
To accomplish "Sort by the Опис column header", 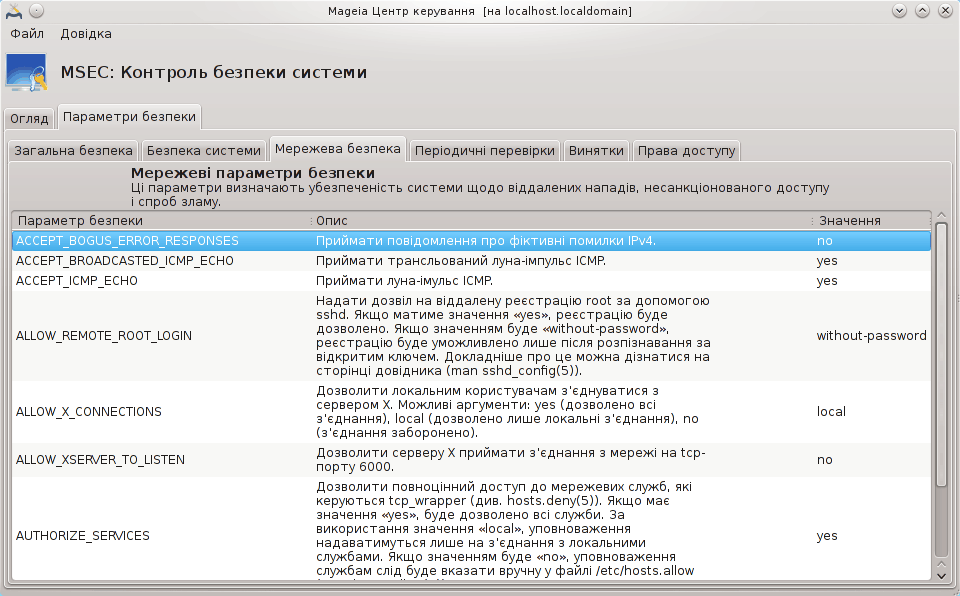I will 561,221.
